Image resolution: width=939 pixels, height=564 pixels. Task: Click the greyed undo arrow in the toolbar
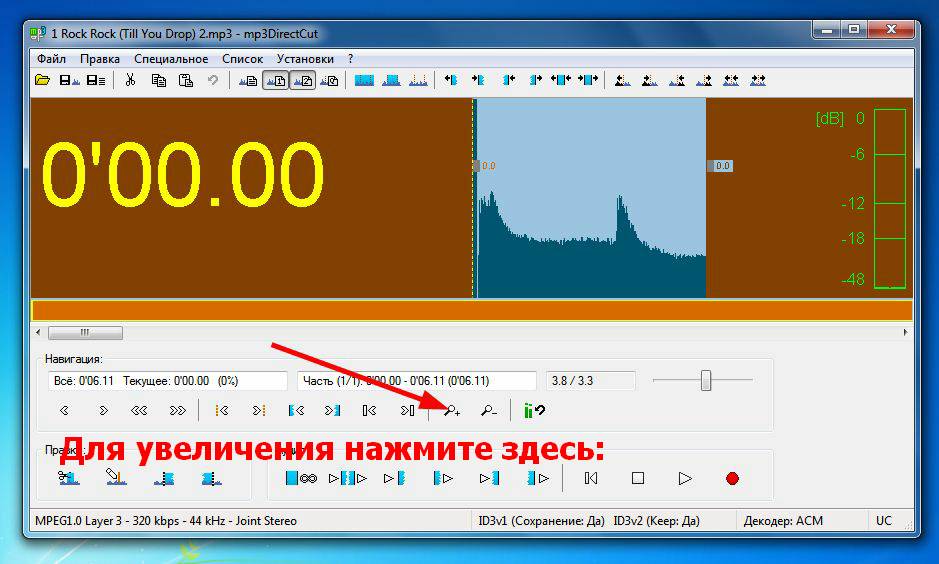[x=213, y=80]
